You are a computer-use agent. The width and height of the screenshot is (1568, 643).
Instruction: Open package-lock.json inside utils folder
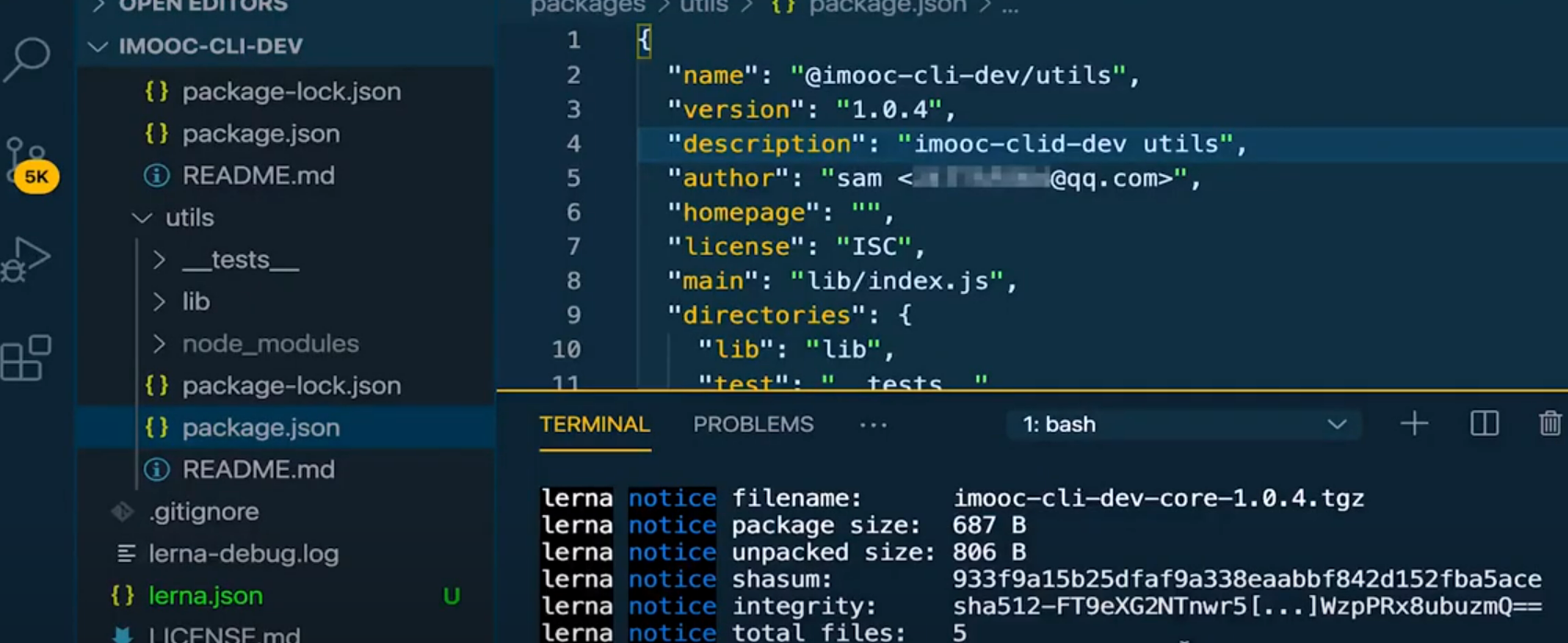285,386
